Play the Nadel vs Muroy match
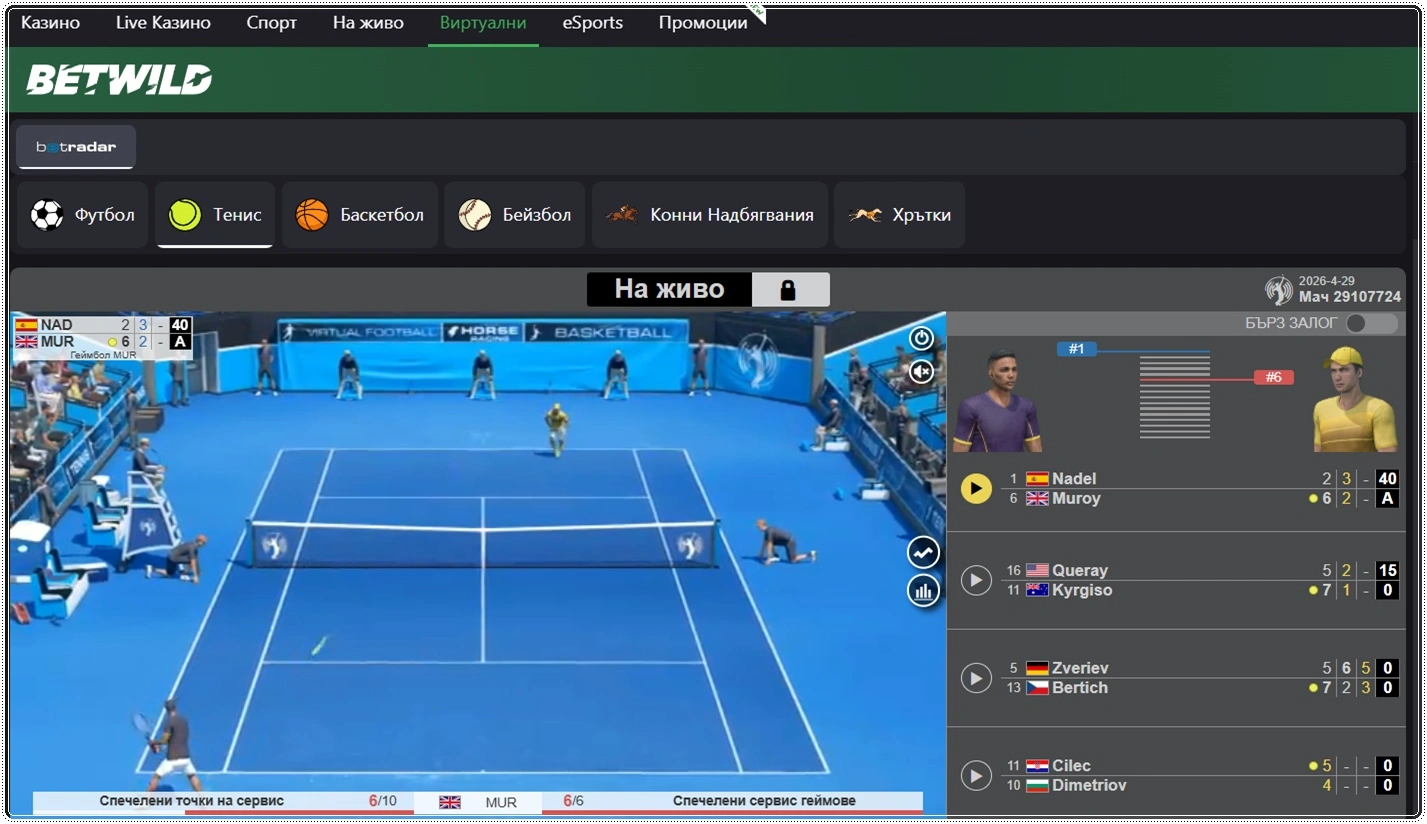The width and height of the screenshot is (1427, 824). tap(976, 488)
